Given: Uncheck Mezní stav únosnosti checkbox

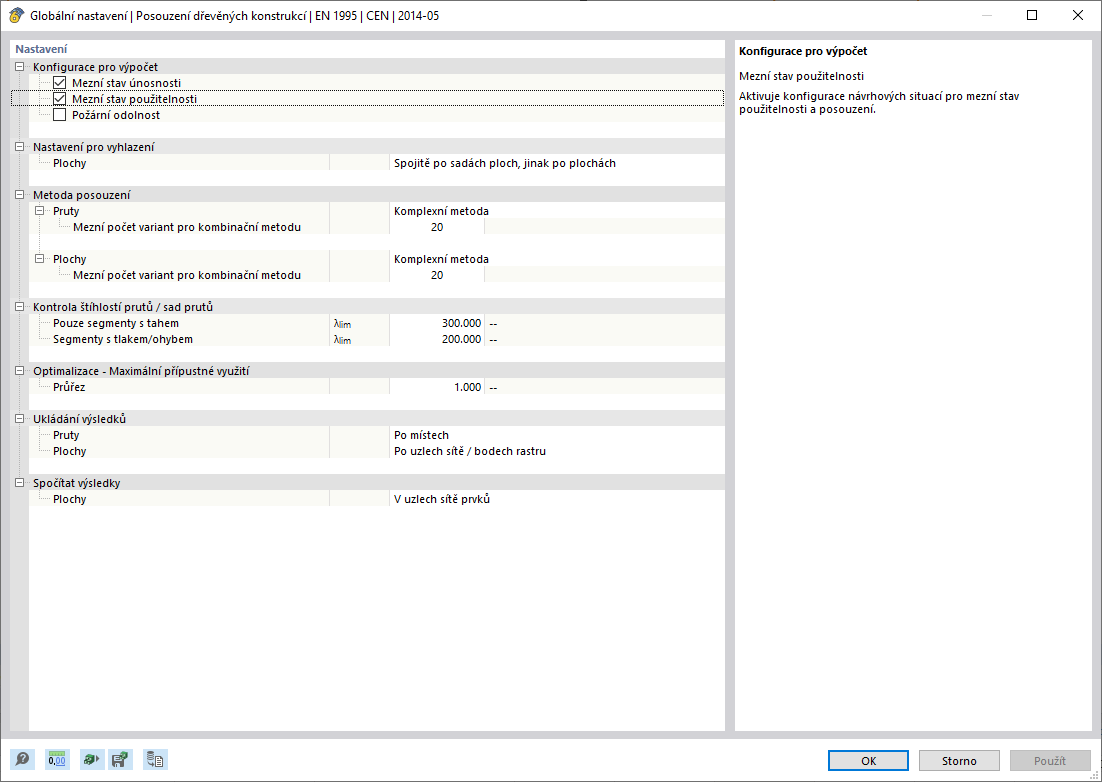Looking at the screenshot, I should pyautogui.click(x=60, y=83).
